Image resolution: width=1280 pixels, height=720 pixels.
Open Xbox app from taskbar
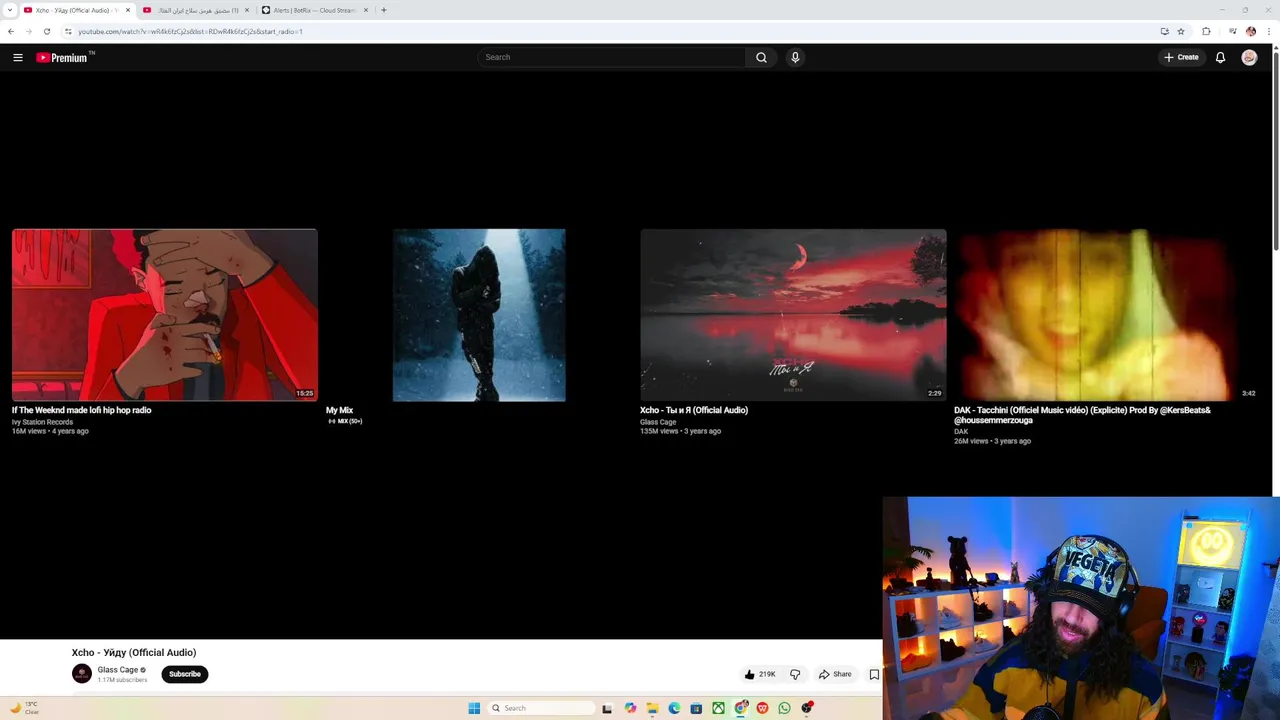point(718,708)
